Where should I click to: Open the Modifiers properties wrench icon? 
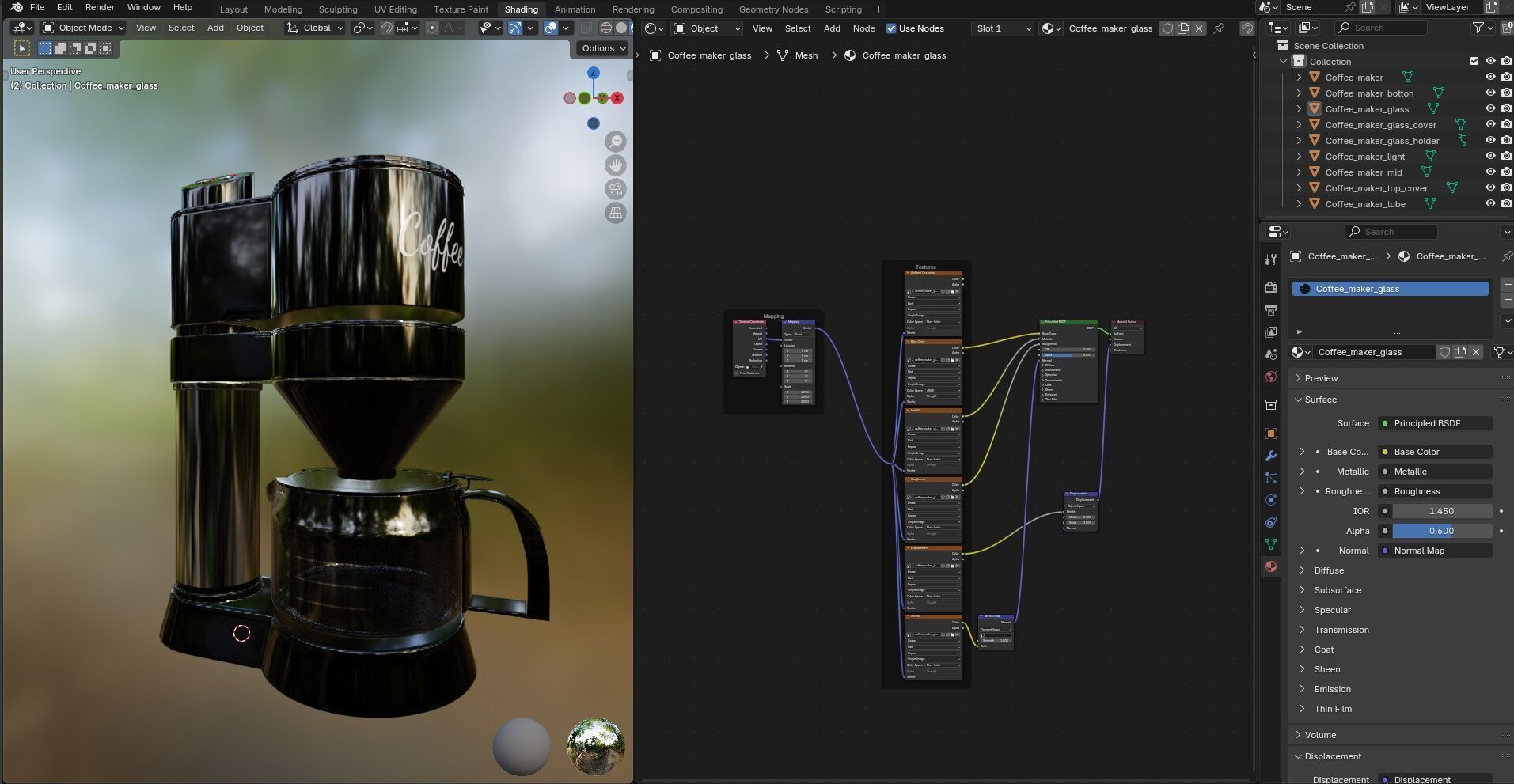pyautogui.click(x=1271, y=456)
